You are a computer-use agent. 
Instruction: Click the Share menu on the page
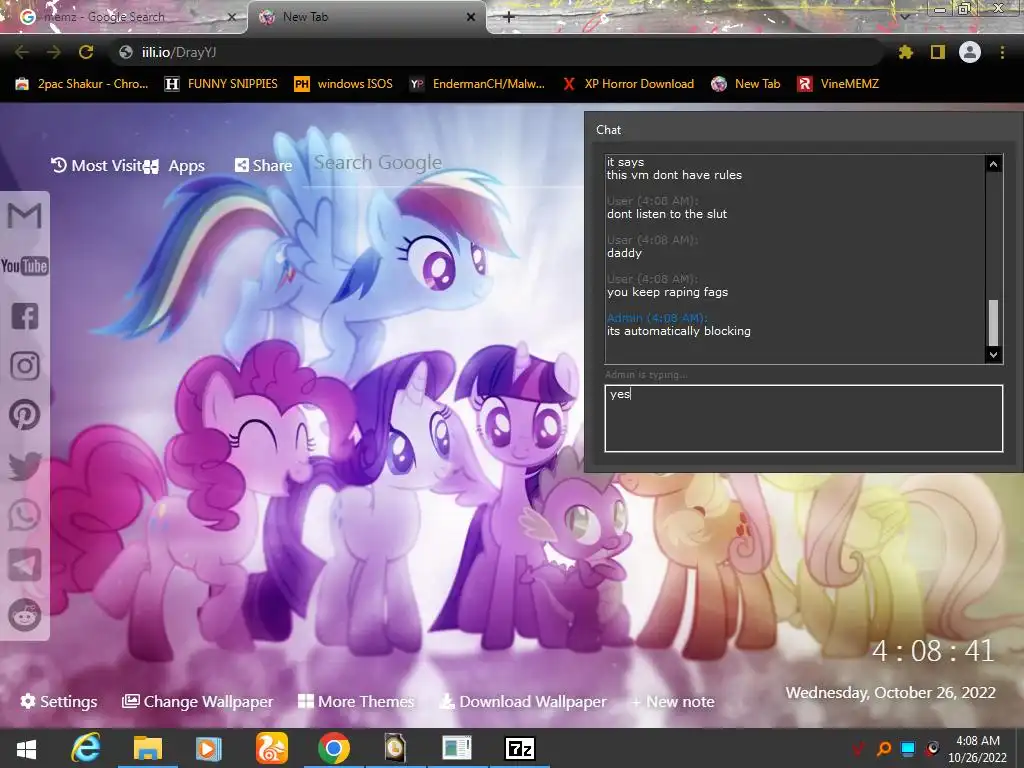coord(263,165)
